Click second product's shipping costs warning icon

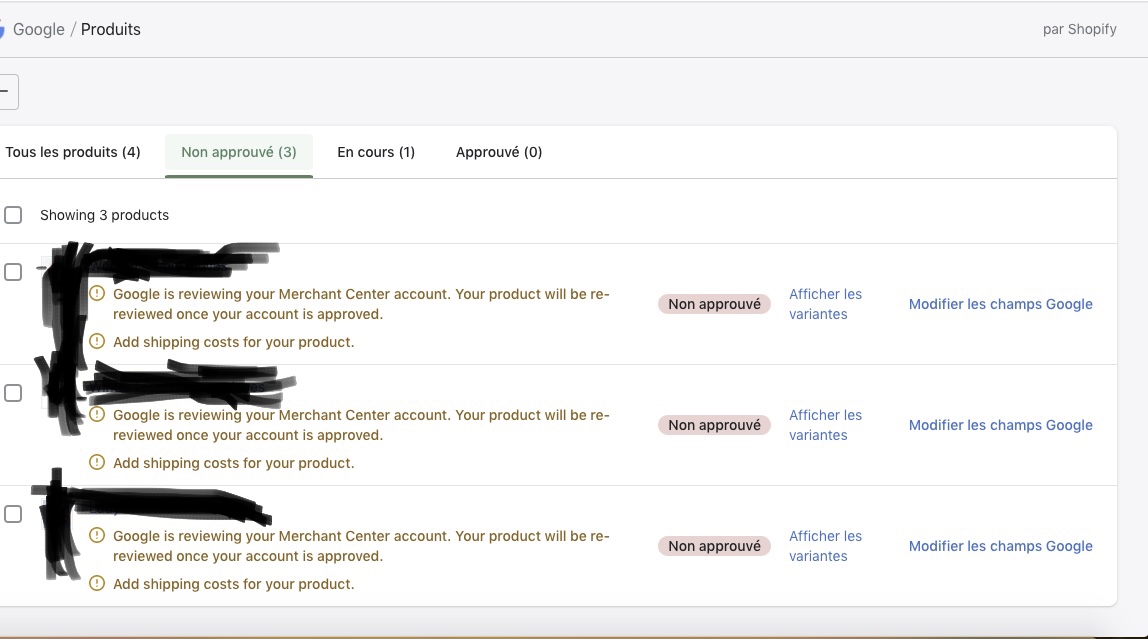tap(97, 463)
